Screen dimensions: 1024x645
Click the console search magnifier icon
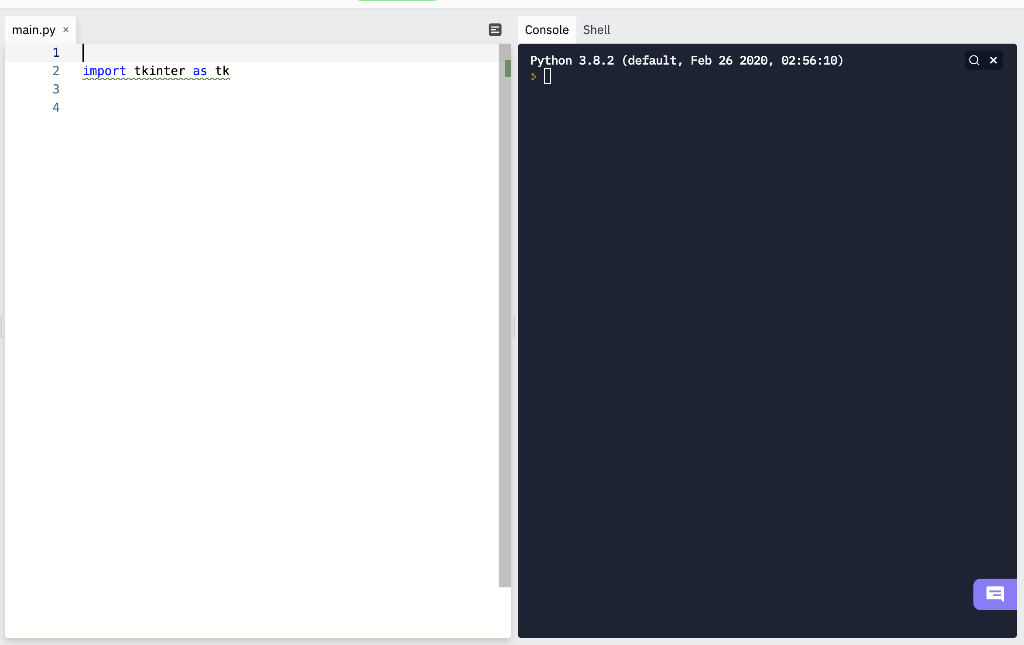tap(974, 60)
